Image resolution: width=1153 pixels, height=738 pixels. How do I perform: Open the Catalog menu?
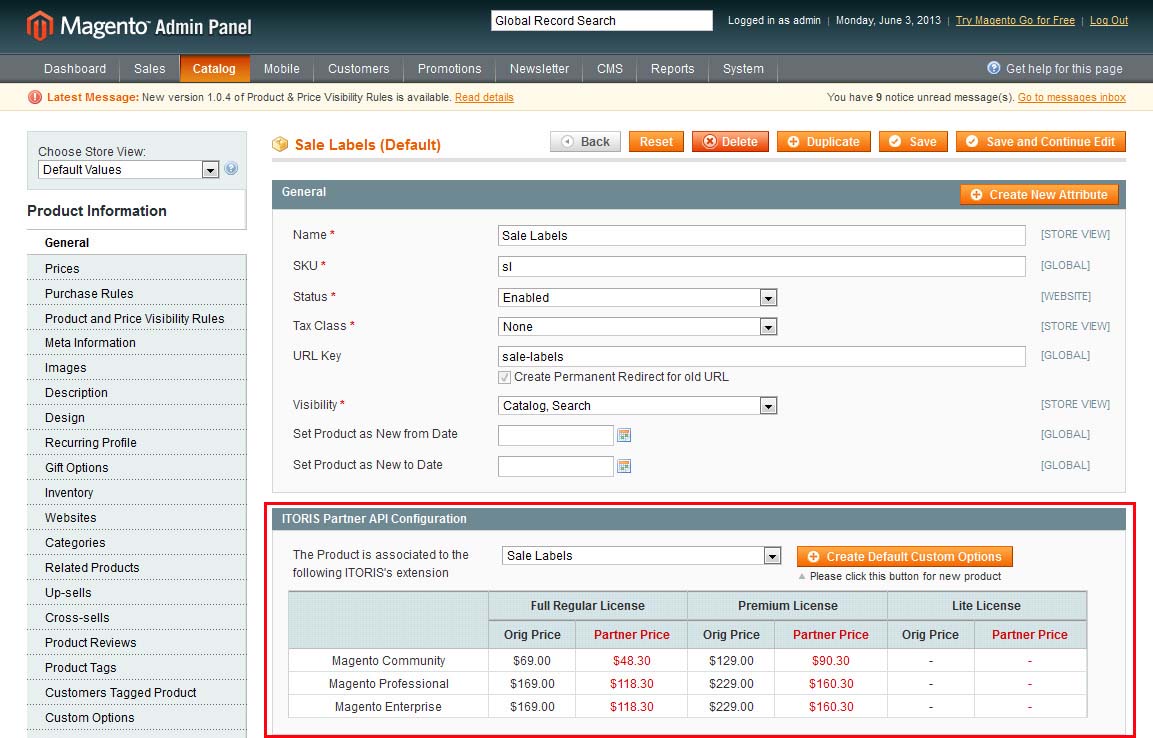coord(214,68)
